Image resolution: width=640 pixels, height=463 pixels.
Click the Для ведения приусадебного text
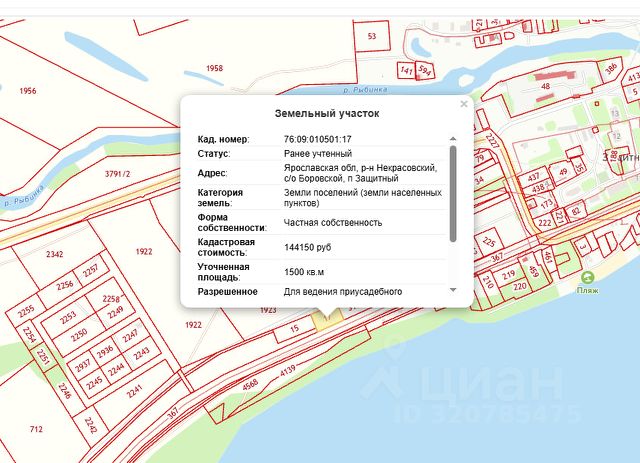pos(343,292)
